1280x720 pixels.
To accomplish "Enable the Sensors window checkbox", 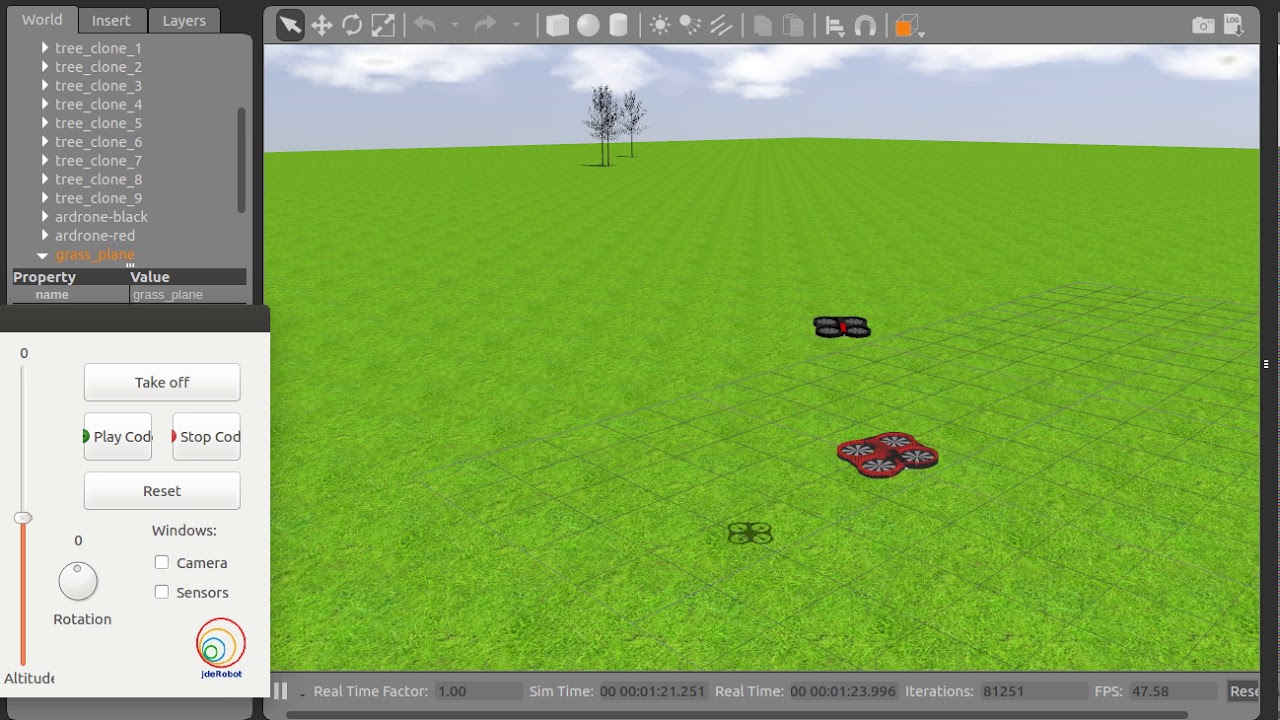I will (162, 592).
